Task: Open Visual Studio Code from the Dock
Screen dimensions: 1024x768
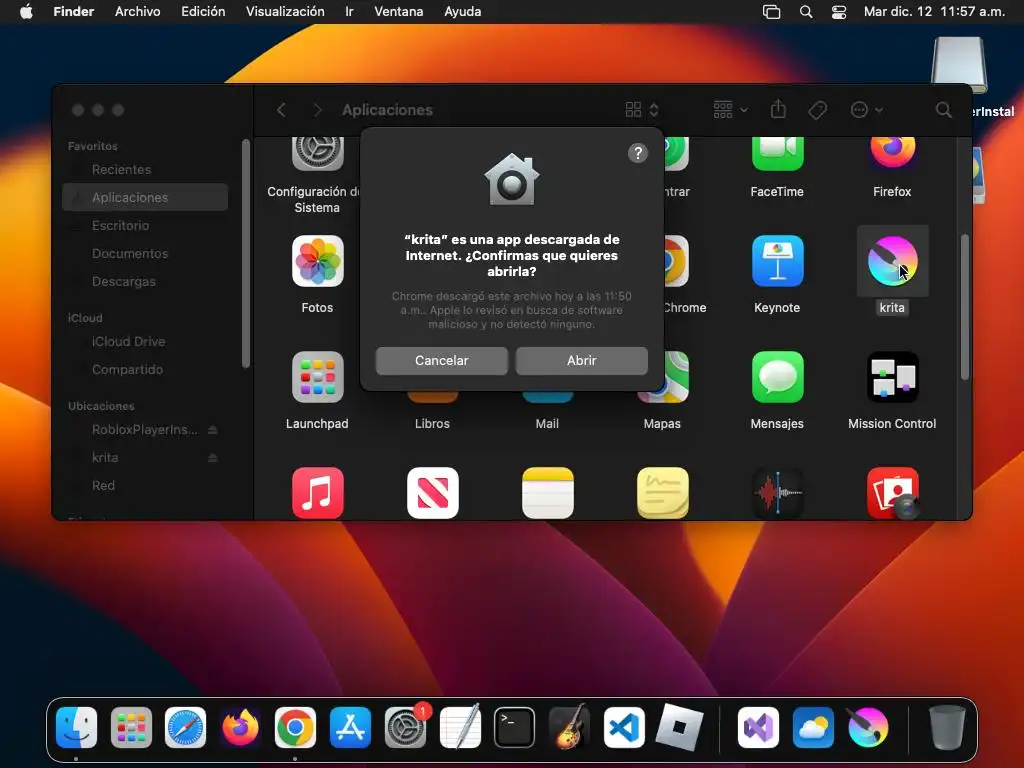Action: 624,728
